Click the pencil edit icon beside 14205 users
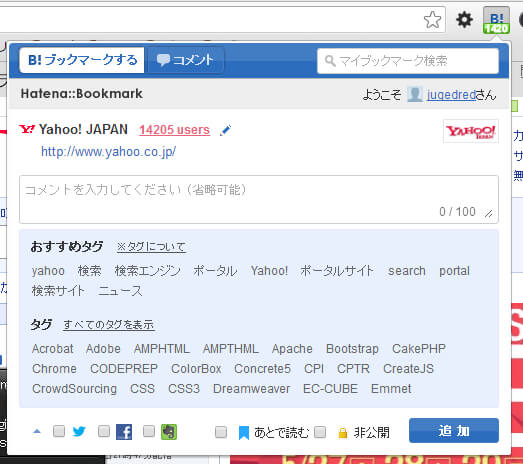Viewport: 523px width, 464px height. coord(225,130)
